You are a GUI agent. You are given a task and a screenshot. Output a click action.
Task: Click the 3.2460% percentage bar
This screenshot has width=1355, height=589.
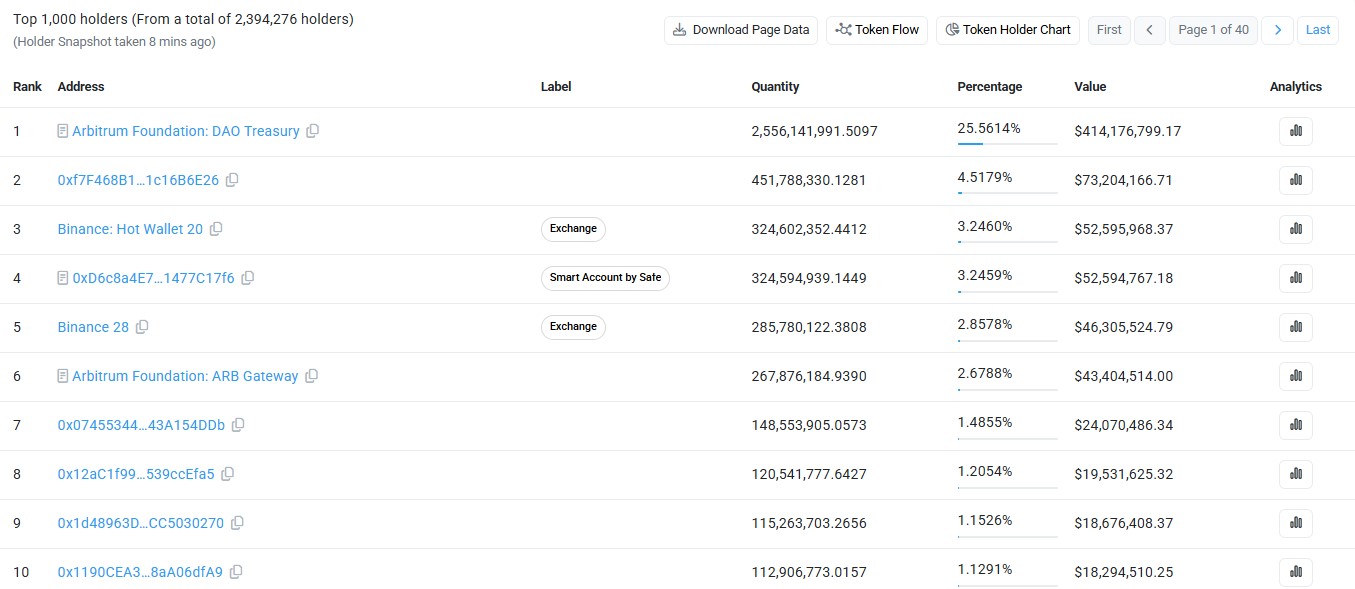pyautogui.click(x=1007, y=241)
